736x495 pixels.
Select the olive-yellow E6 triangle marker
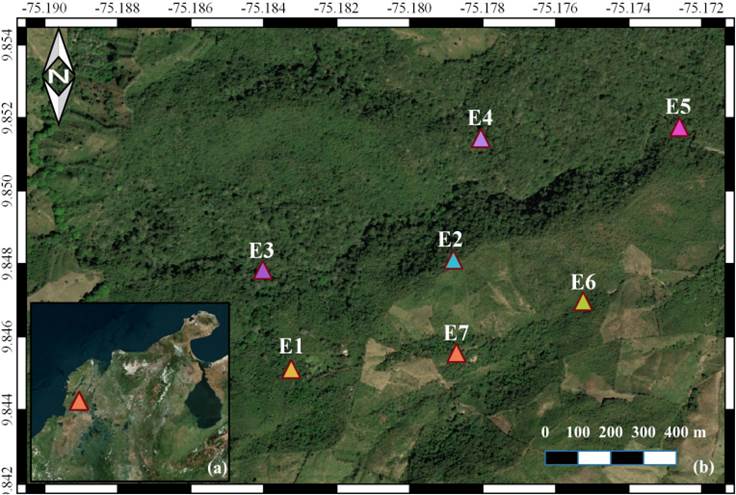[583, 303]
